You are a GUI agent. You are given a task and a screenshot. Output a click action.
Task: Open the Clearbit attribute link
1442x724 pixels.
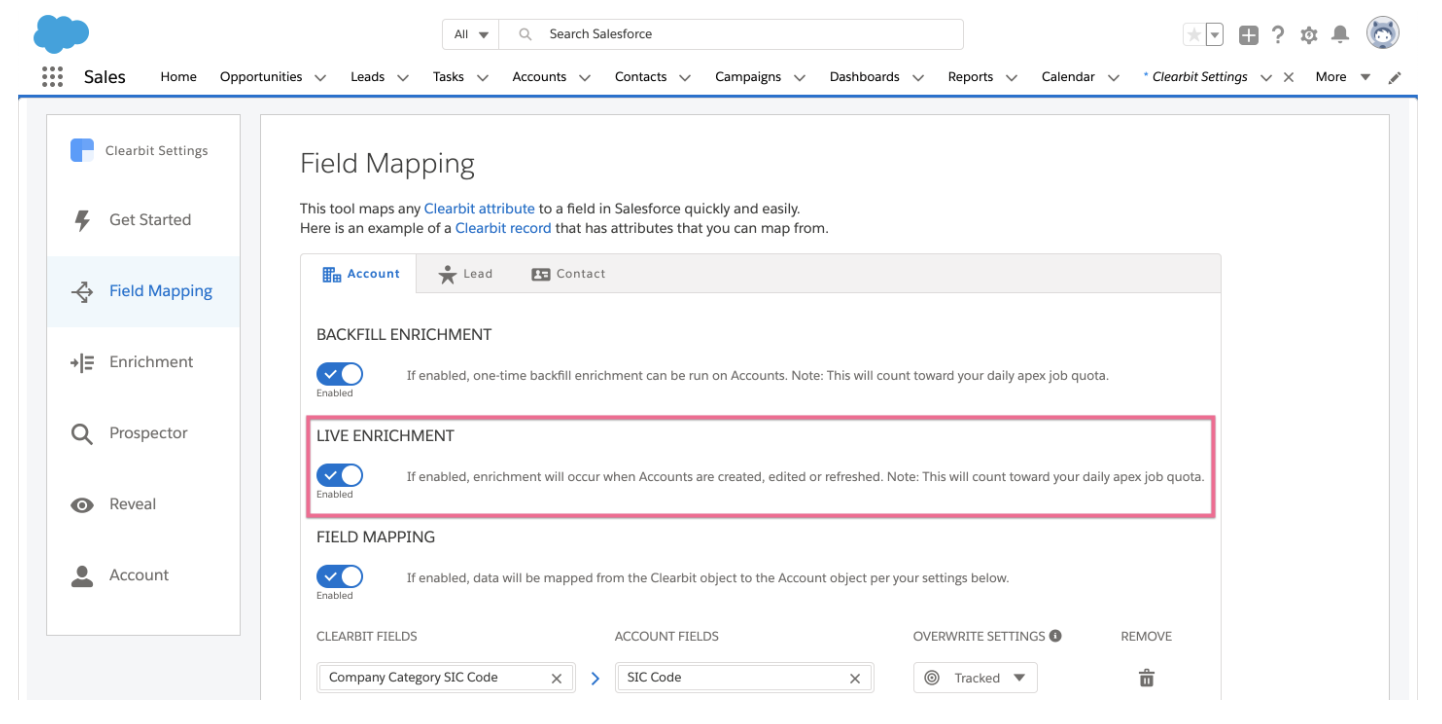tap(479, 209)
